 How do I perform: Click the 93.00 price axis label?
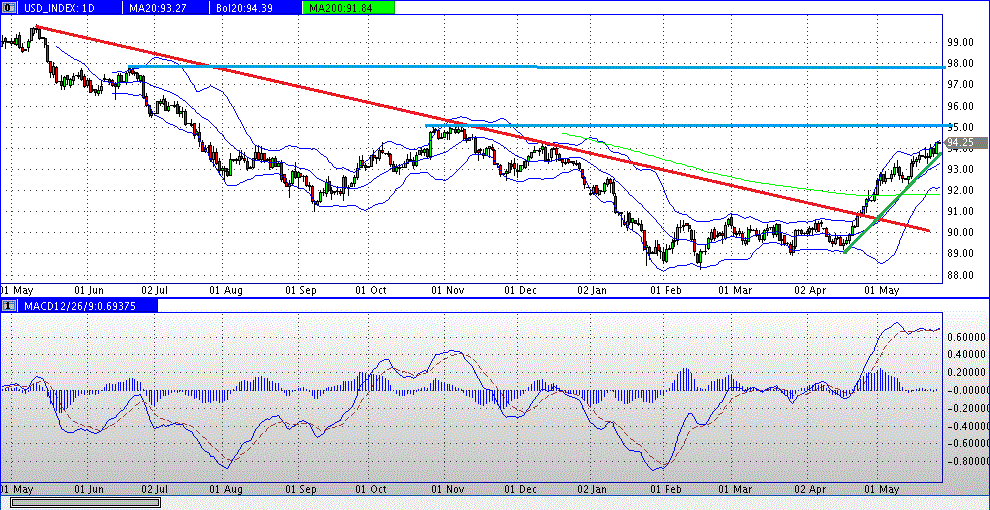[960, 169]
